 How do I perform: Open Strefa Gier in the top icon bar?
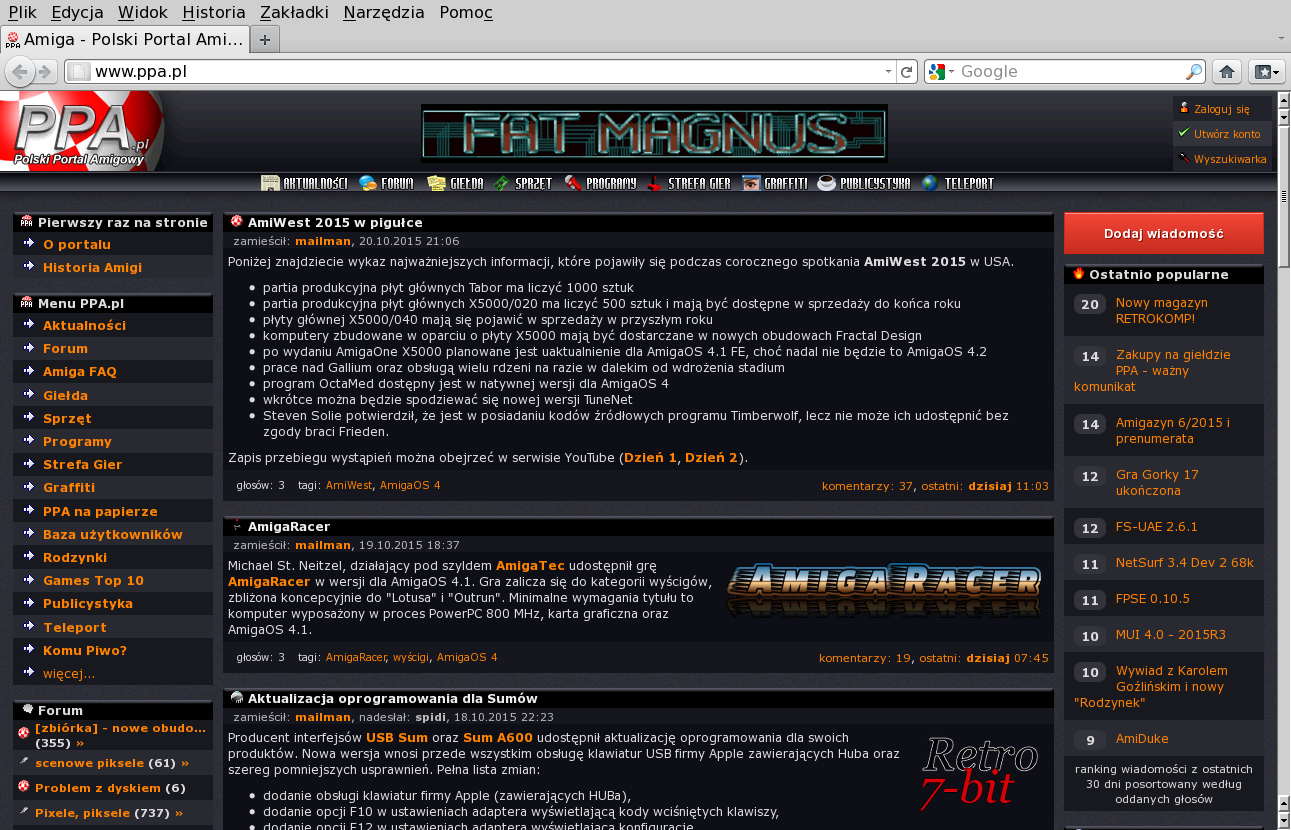689,183
